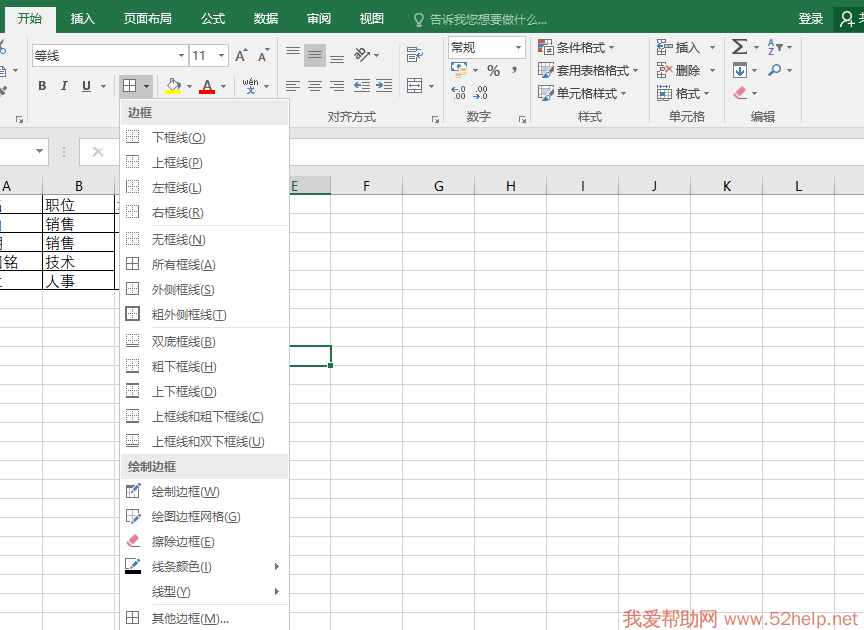Click the wrap text icon

[414, 56]
